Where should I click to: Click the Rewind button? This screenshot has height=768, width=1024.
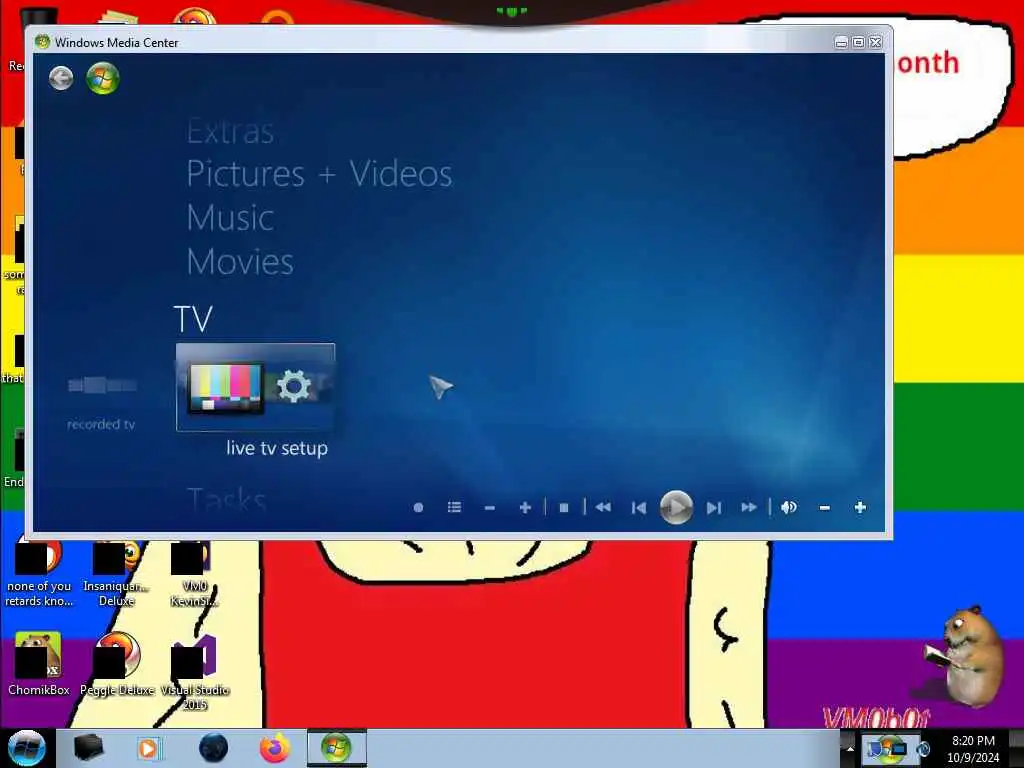[x=603, y=507]
